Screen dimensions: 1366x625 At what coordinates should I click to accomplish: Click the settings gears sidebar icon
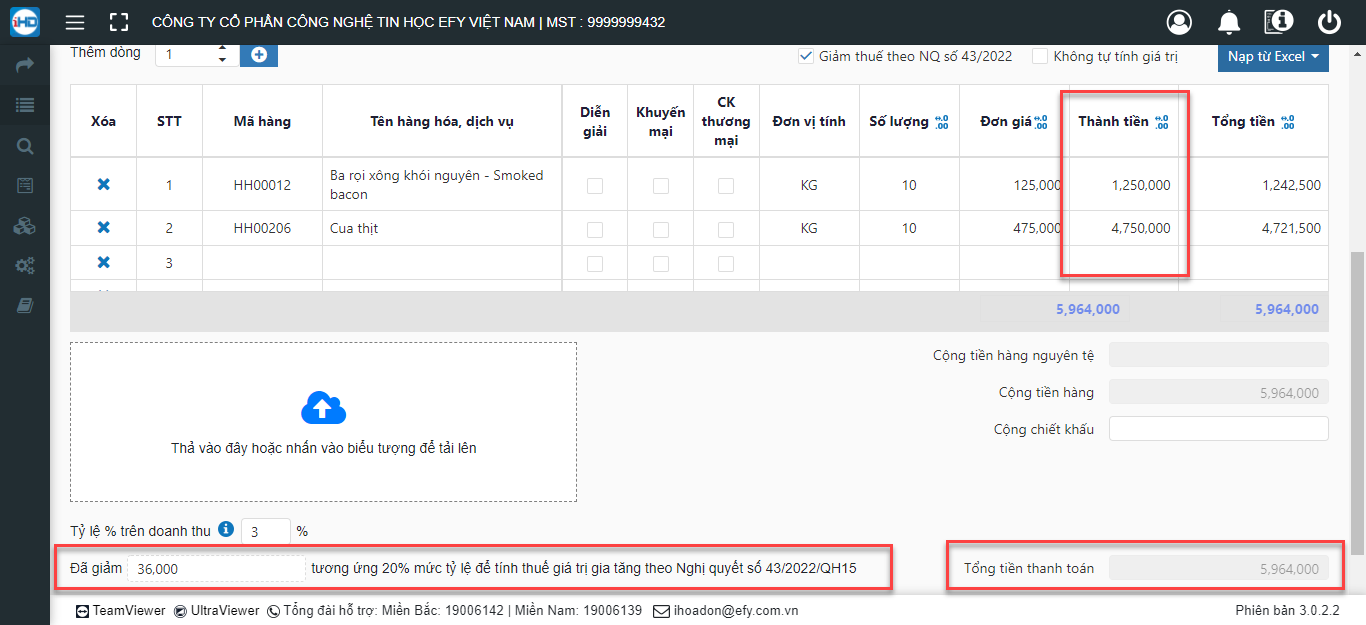coord(25,266)
